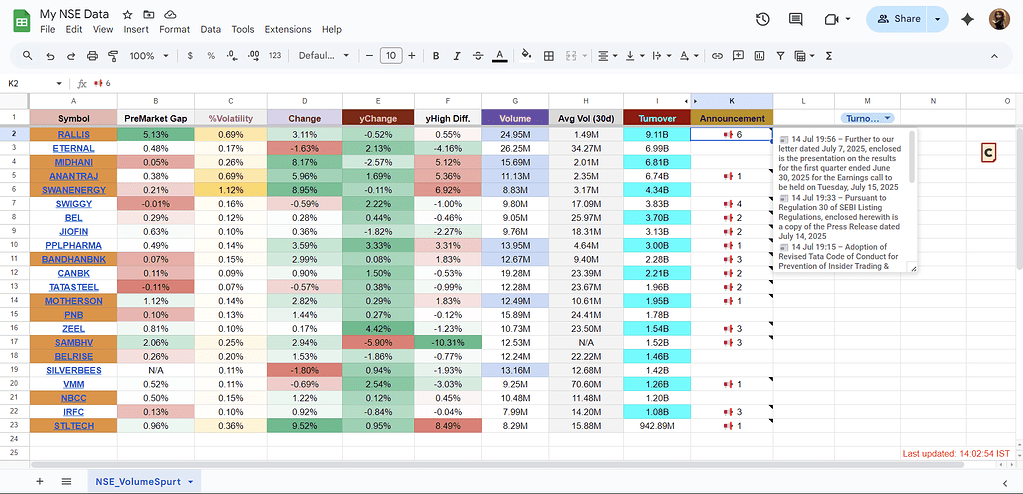Star this spreadsheet

tap(127, 15)
